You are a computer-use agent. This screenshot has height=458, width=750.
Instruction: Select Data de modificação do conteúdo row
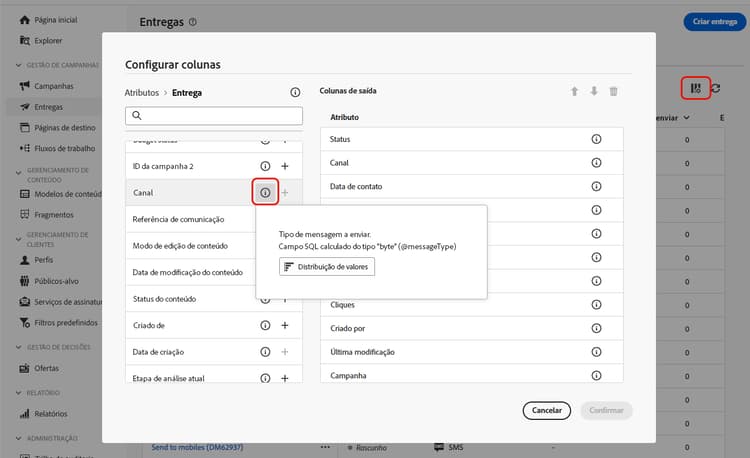[190, 273]
